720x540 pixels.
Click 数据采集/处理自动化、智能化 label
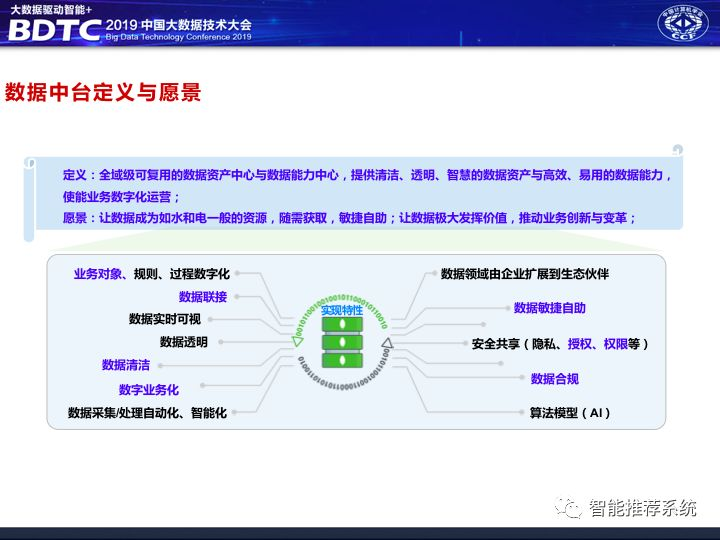pyautogui.click(x=147, y=413)
